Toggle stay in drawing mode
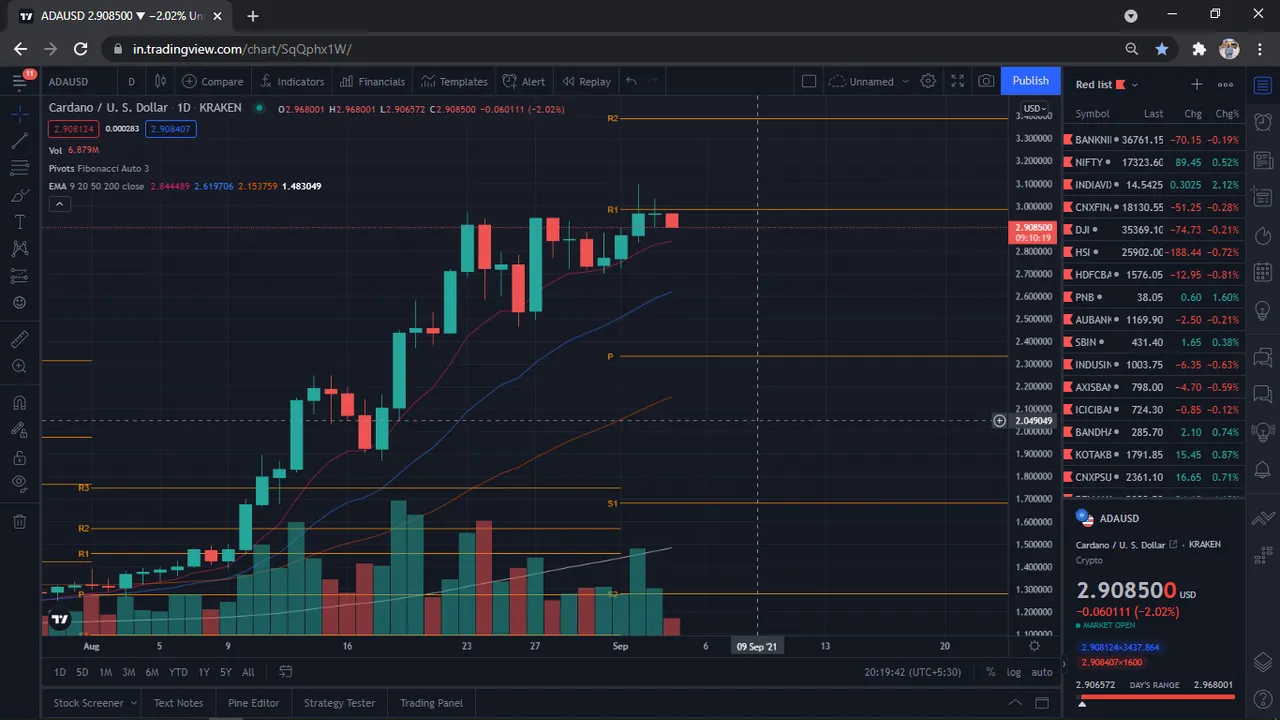The width and height of the screenshot is (1280, 720). pyautogui.click(x=19, y=431)
